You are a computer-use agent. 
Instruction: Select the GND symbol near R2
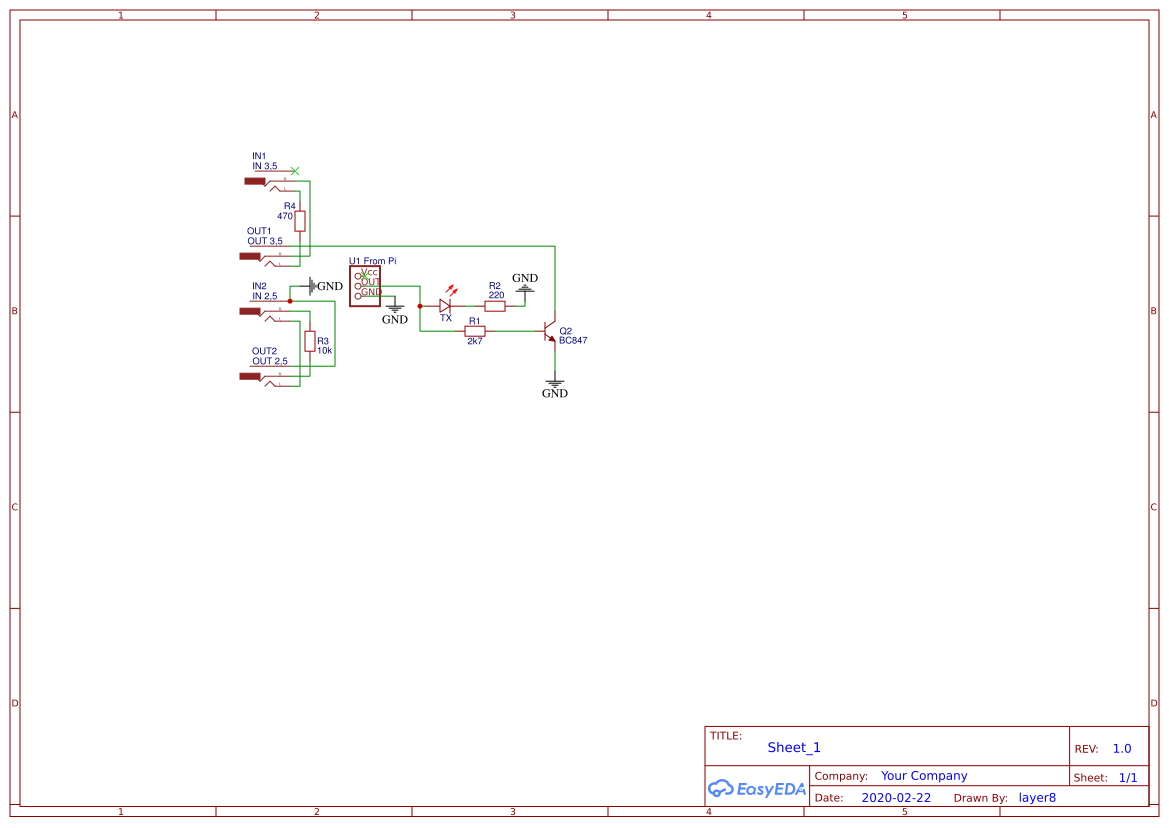pyautogui.click(x=524, y=291)
